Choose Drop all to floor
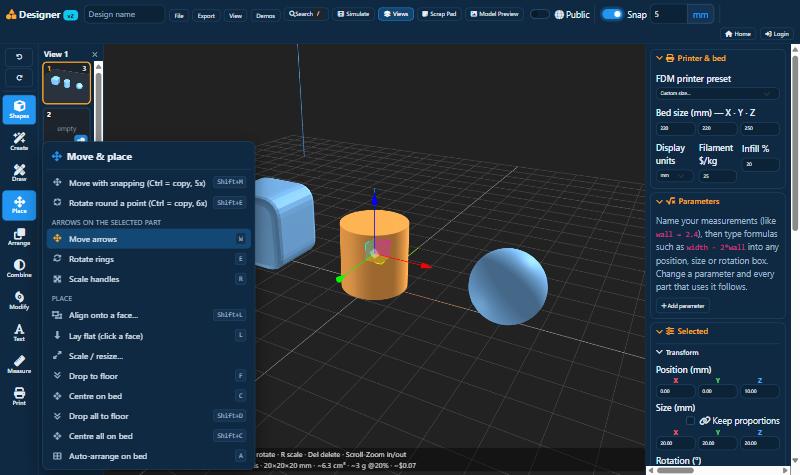 pyautogui.click(x=148, y=416)
